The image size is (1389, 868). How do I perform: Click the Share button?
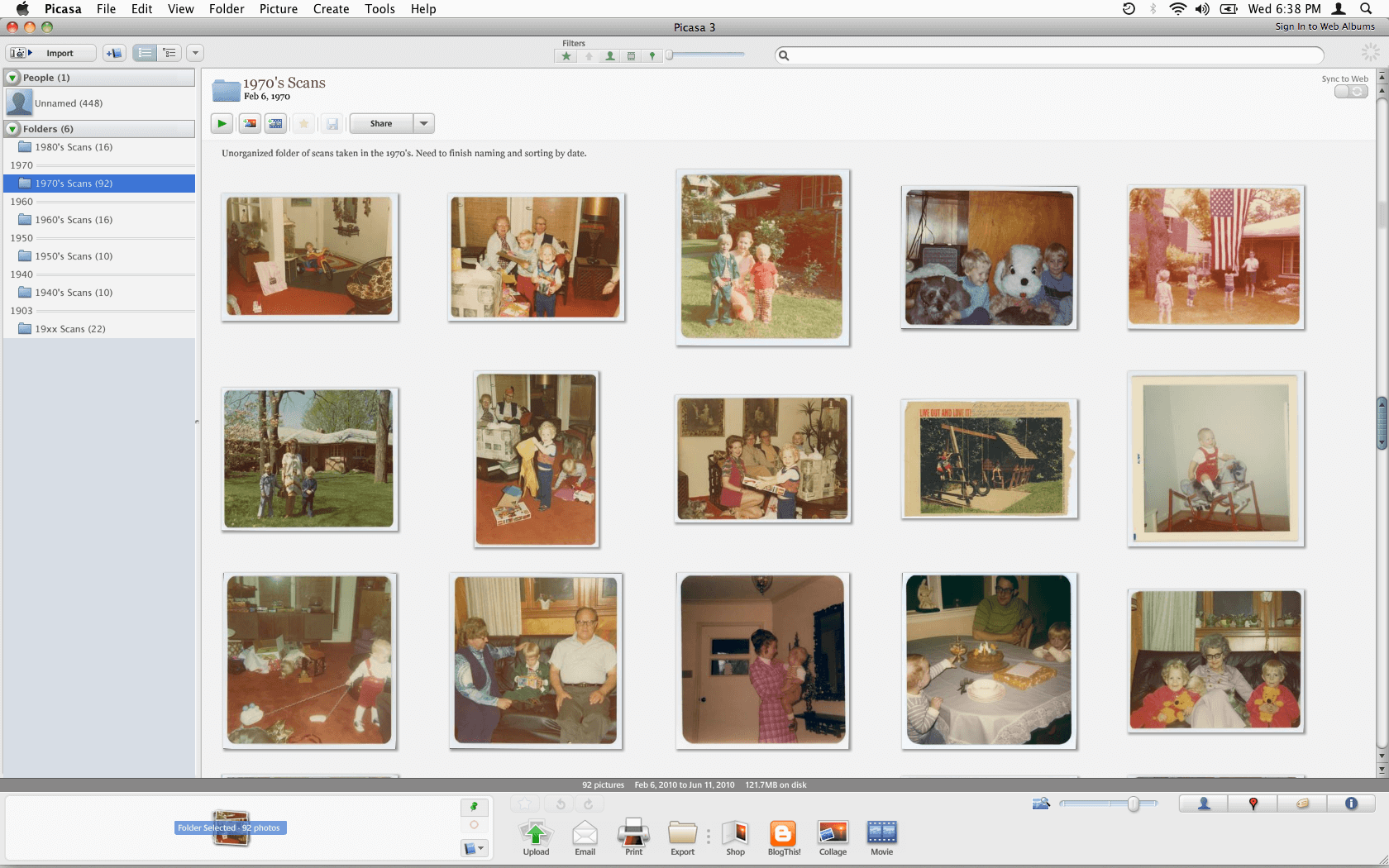(x=381, y=123)
